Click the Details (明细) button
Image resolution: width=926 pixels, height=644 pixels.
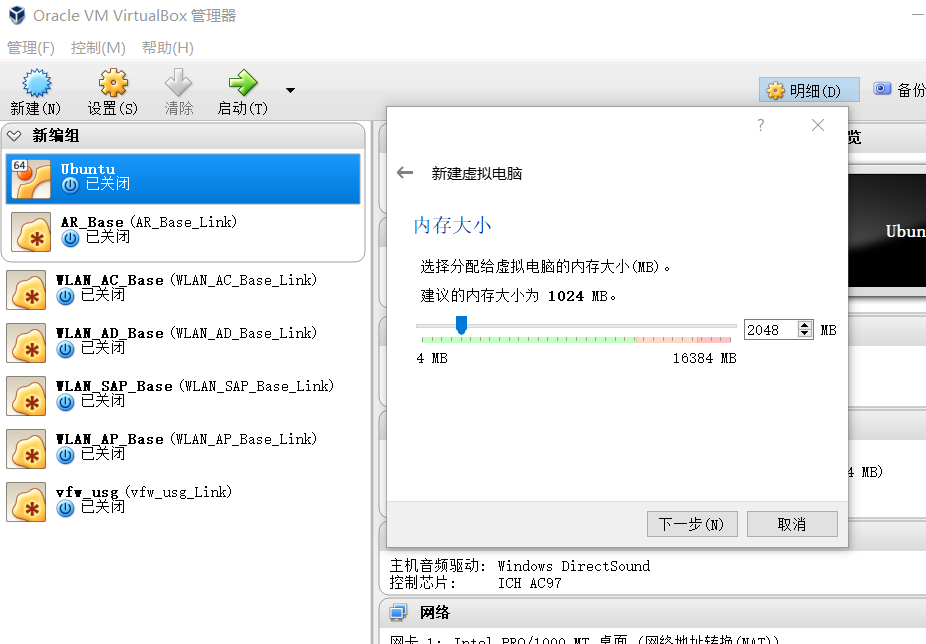click(808, 90)
